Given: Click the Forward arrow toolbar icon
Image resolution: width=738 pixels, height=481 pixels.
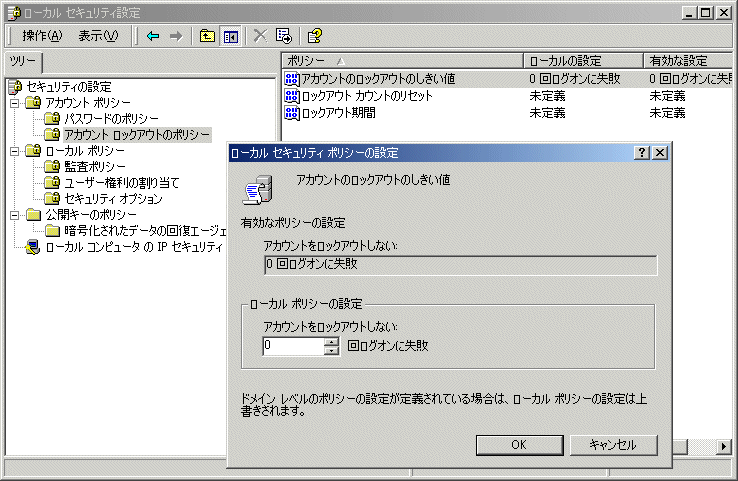Looking at the screenshot, I should click(176, 36).
